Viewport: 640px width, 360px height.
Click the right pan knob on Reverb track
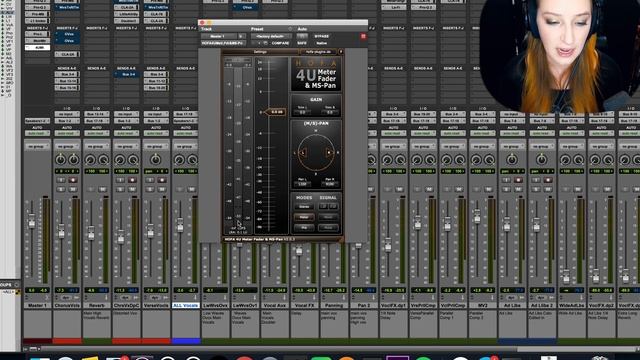(x=103, y=160)
